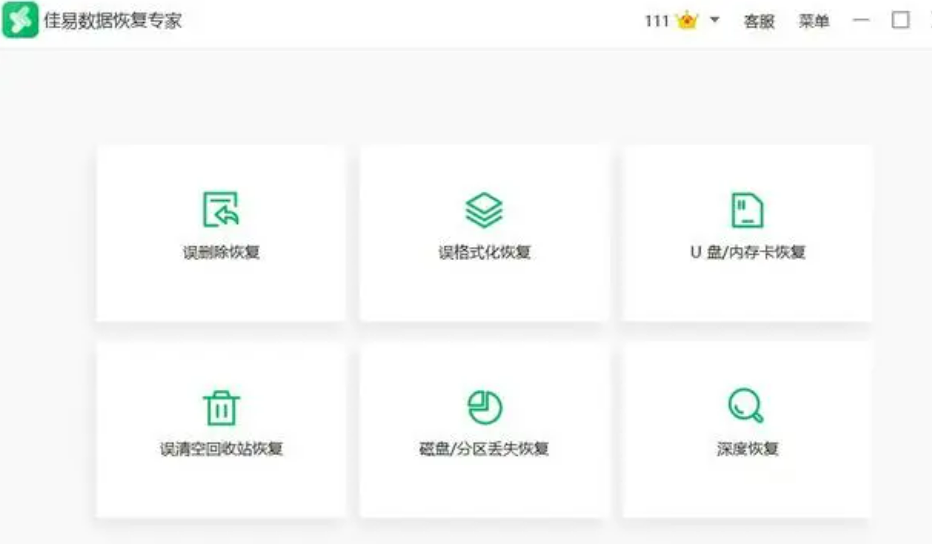This screenshot has width=932, height=544.
Task: Select the 误删除恢复 text label
Action: pyautogui.click(x=221, y=252)
